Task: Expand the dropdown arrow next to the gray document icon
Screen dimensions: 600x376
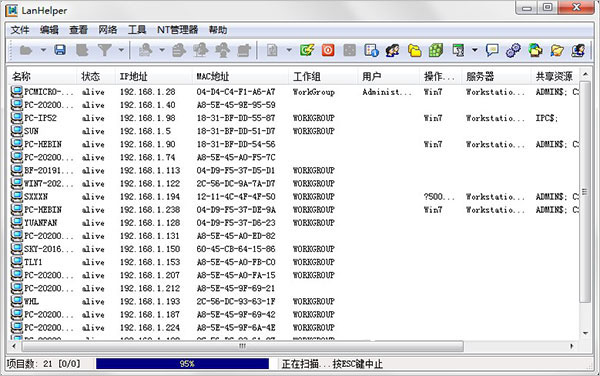Action: tap(289, 50)
